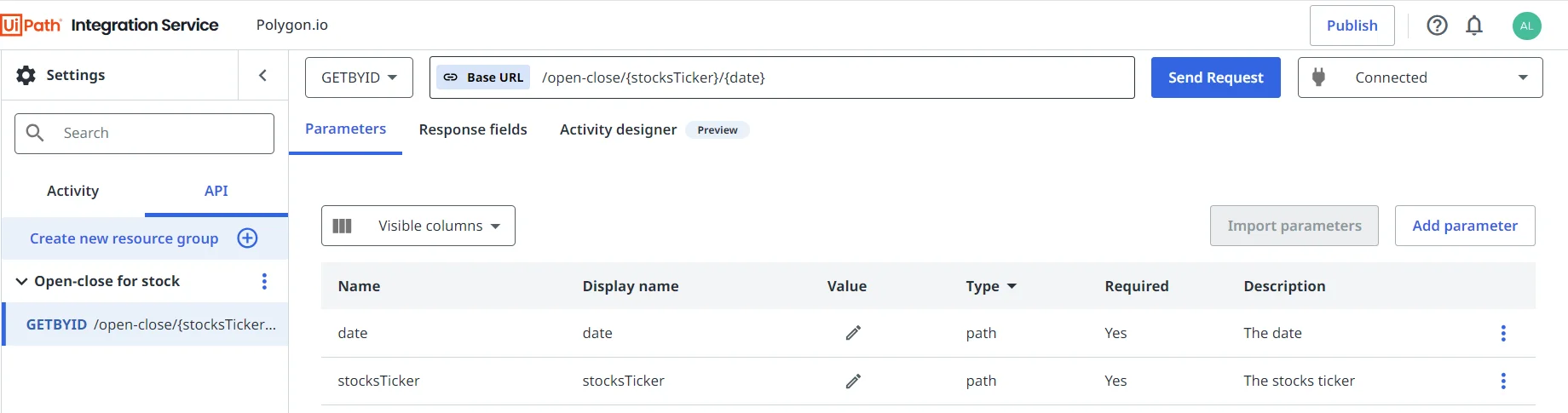Image resolution: width=1568 pixels, height=413 pixels.
Task: Click the date name cell
Action: pos(353,333)
